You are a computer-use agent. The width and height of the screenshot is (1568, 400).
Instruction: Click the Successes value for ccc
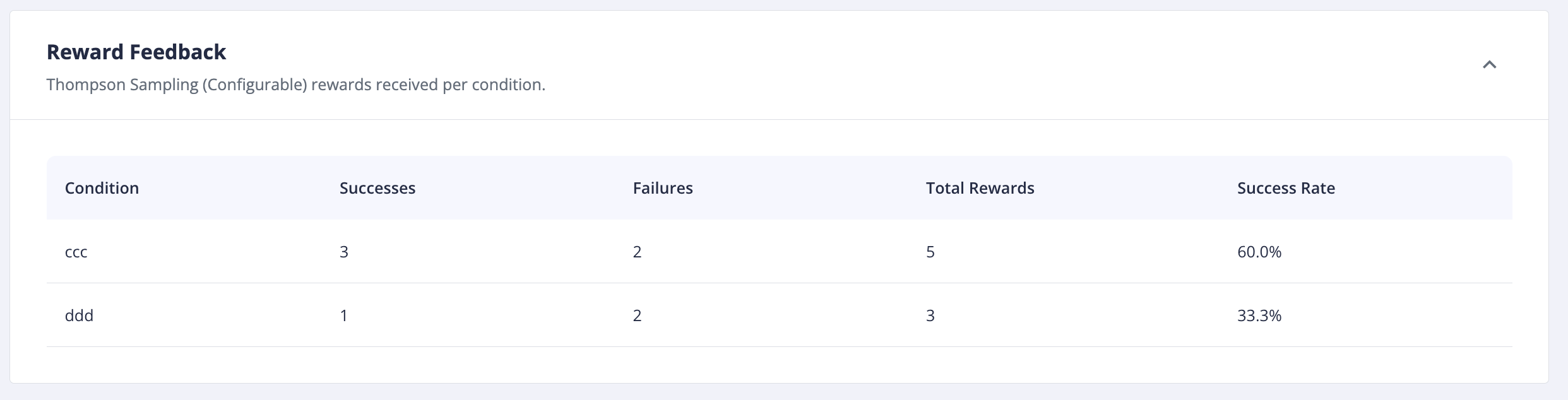(344, 252)
